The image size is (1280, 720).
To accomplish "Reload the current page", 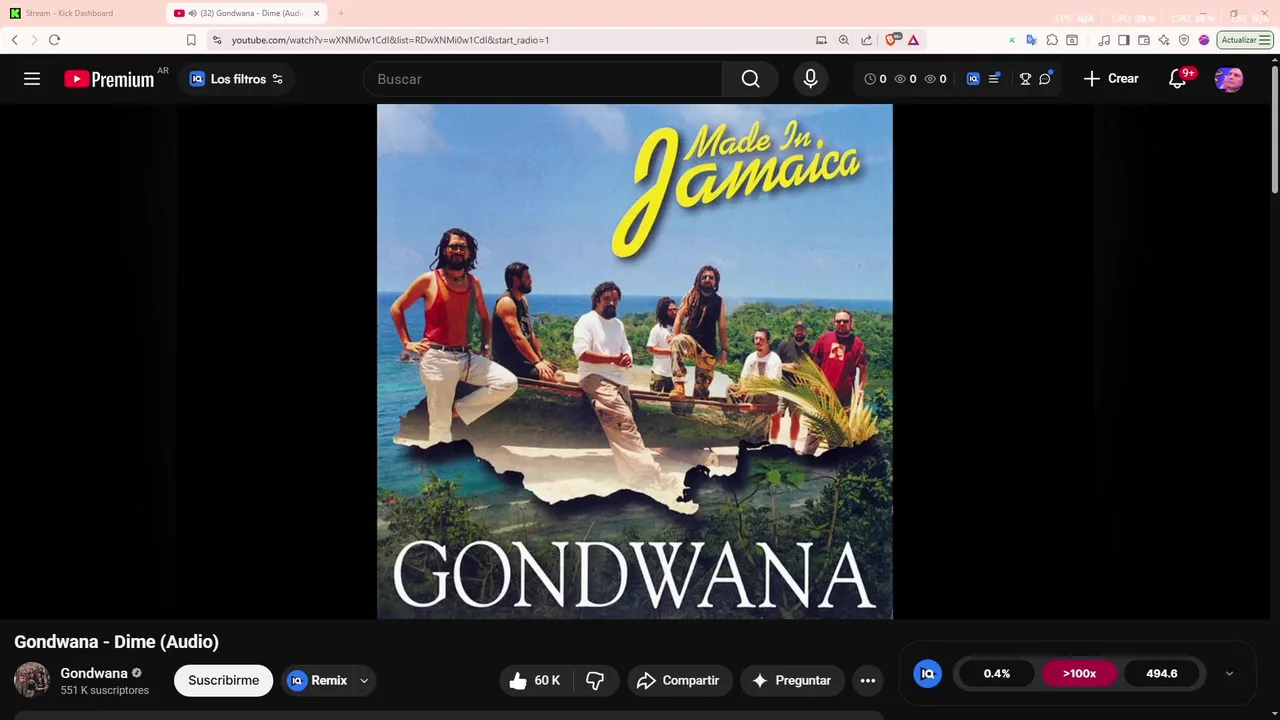I will pyautogui.click(x=54, y=40).
